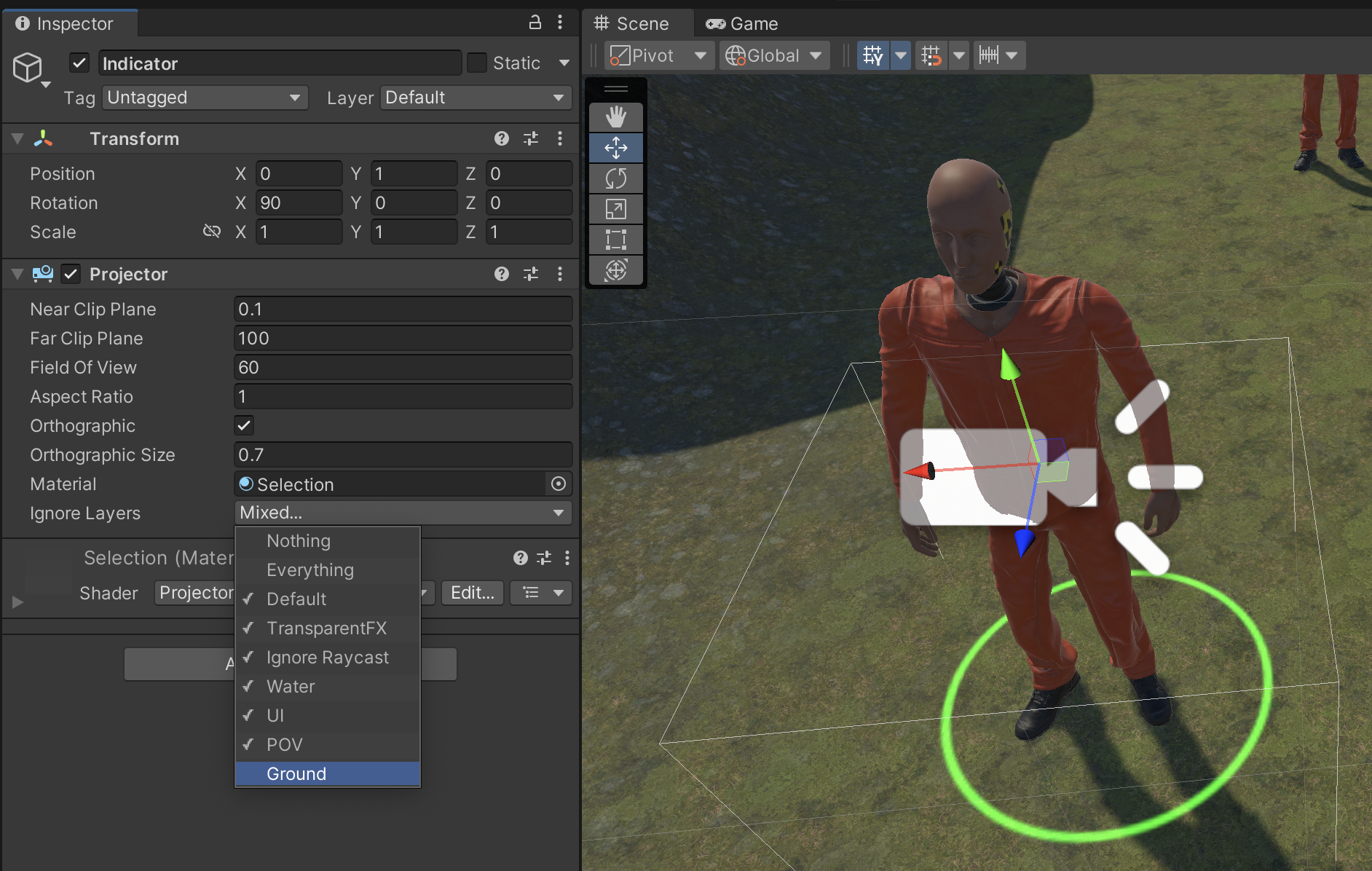This screenshot has height=871, width=1372.
Task: Switch to the Game tab
Action: [742, 23]
